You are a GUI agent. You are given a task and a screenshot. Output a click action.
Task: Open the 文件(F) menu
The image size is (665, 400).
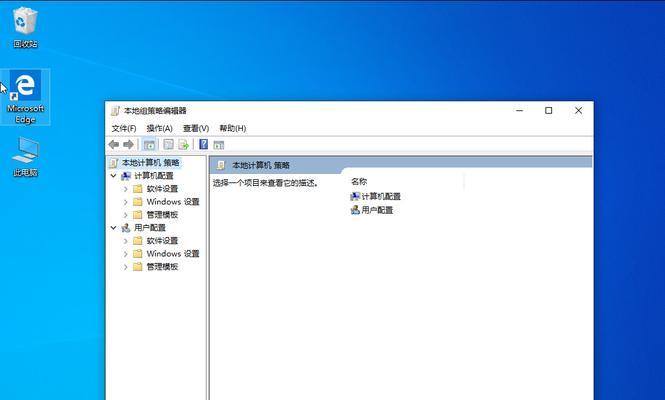click(124, 128)
